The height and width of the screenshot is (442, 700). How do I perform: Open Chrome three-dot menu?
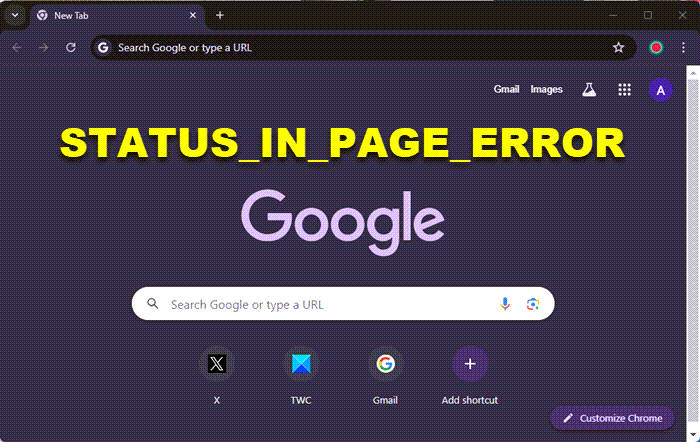tap(683, 47)
